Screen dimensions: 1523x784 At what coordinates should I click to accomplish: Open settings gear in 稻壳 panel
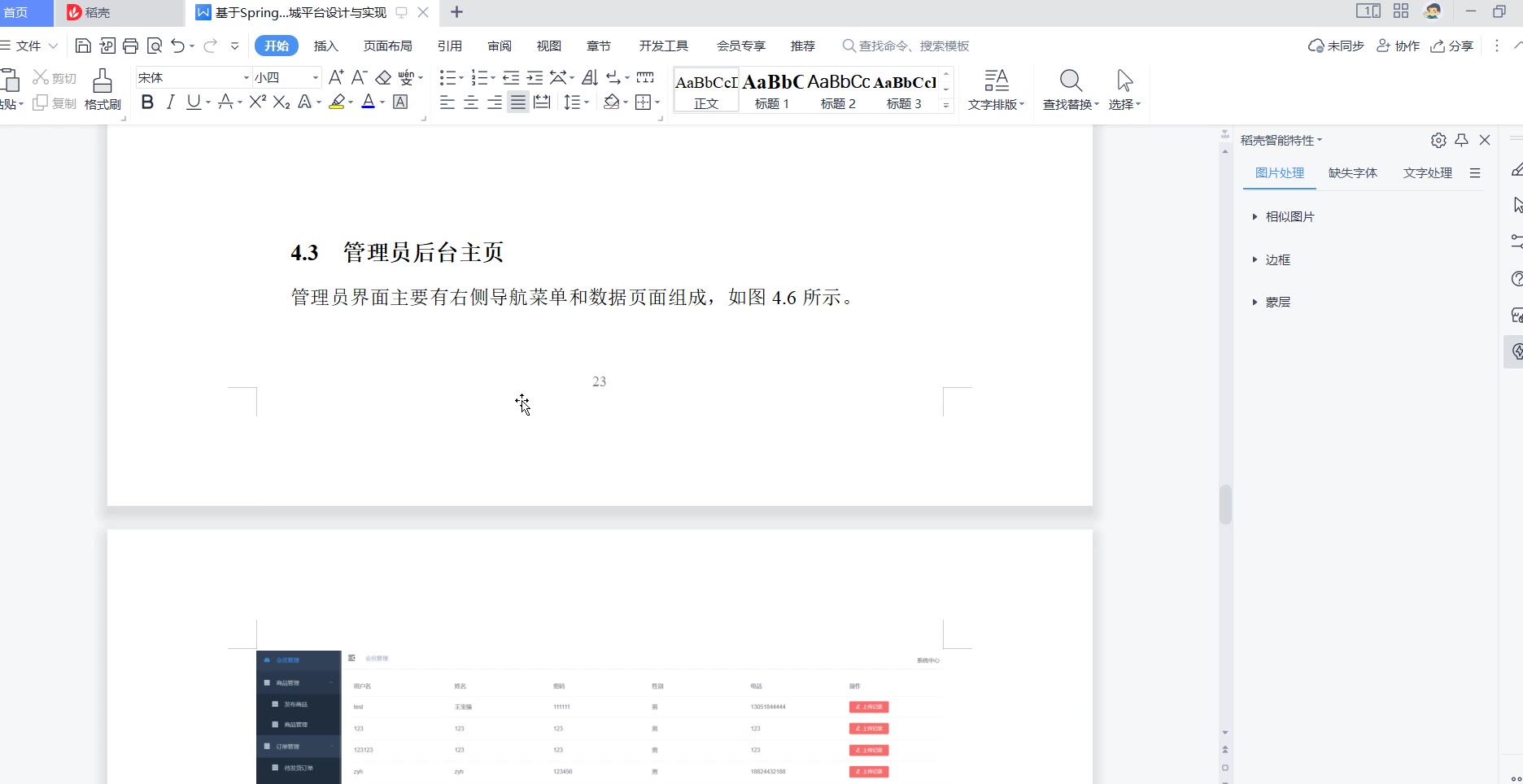[x=1438, y=140]
